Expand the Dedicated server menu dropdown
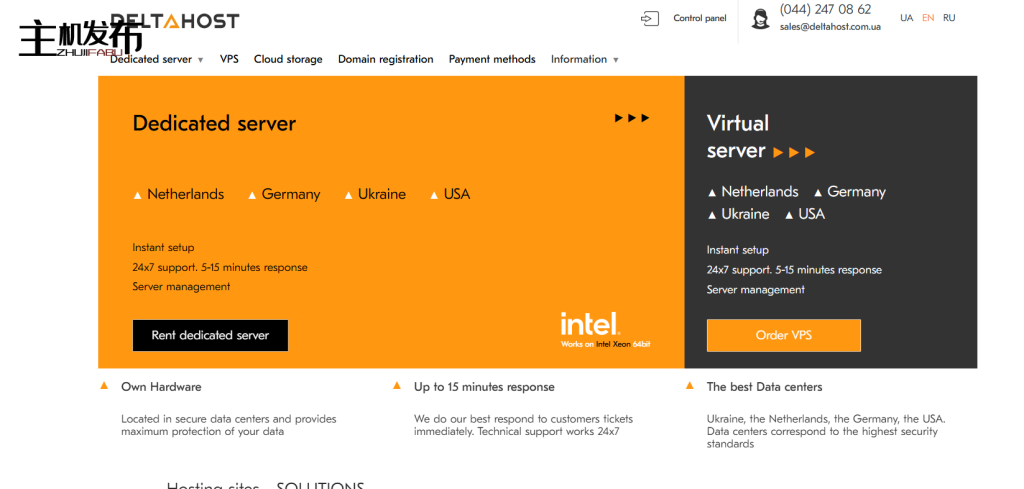Image resolution: width=1024 pixels, height=489 pixels. pyautogui.click(x=157, y=59)
